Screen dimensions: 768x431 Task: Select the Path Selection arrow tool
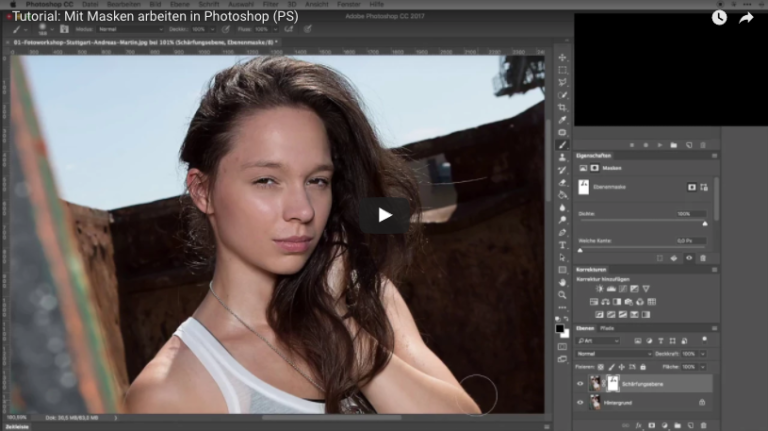point(562,257)
